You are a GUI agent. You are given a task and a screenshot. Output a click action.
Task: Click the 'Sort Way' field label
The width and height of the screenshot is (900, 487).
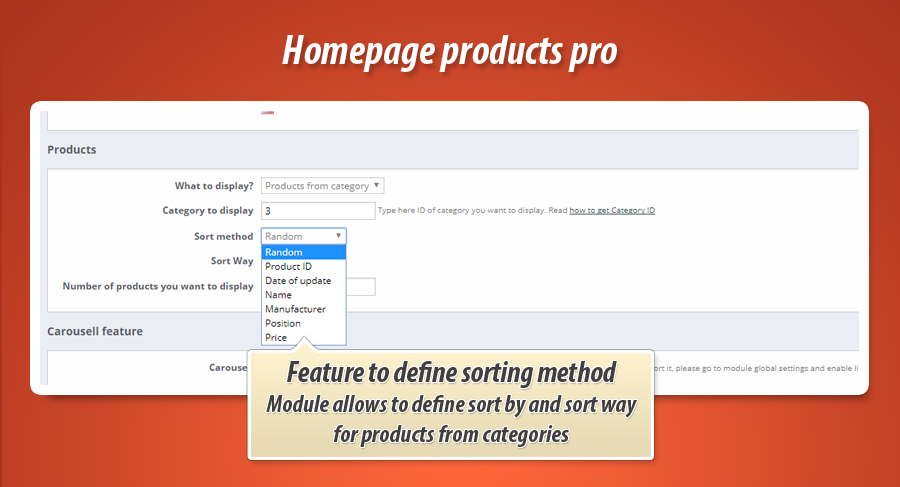coord(231,261)
